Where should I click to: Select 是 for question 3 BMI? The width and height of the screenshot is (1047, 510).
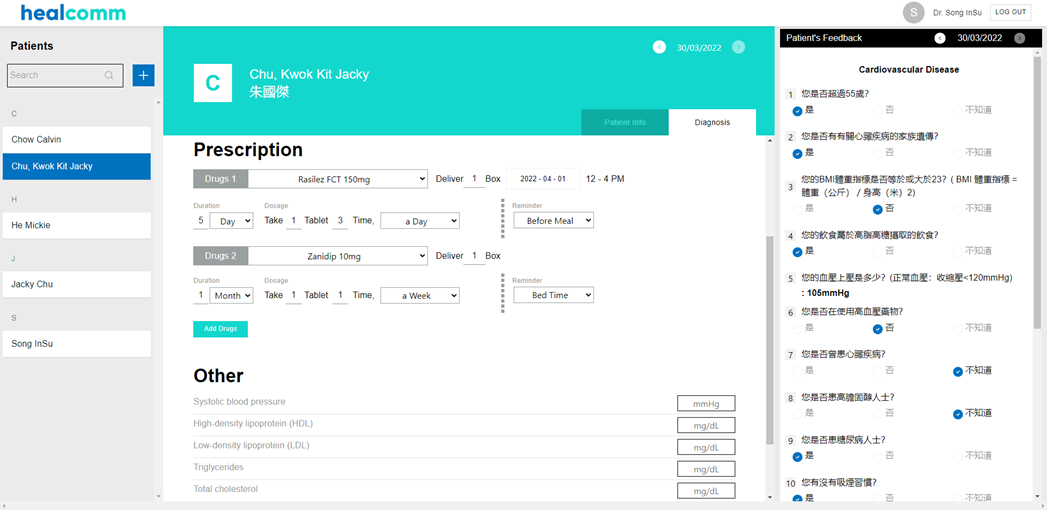pos(797,209)
